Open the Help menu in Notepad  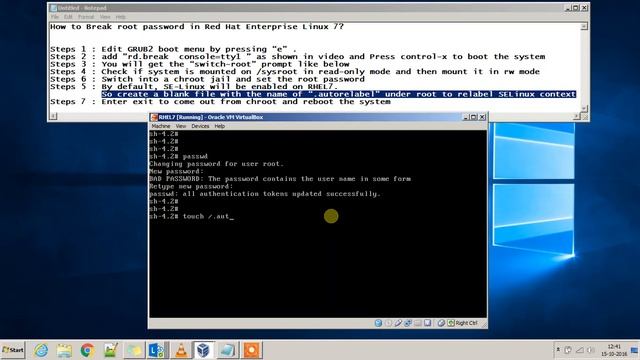(x=120, y=17)
